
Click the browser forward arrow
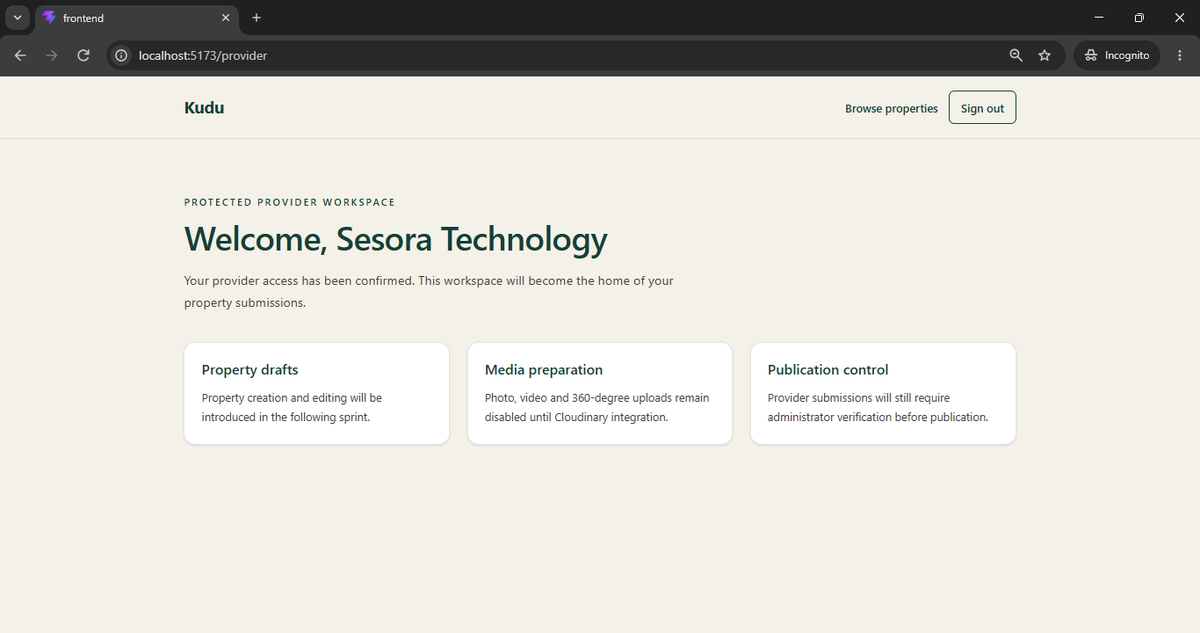click(x=52, y=56)
